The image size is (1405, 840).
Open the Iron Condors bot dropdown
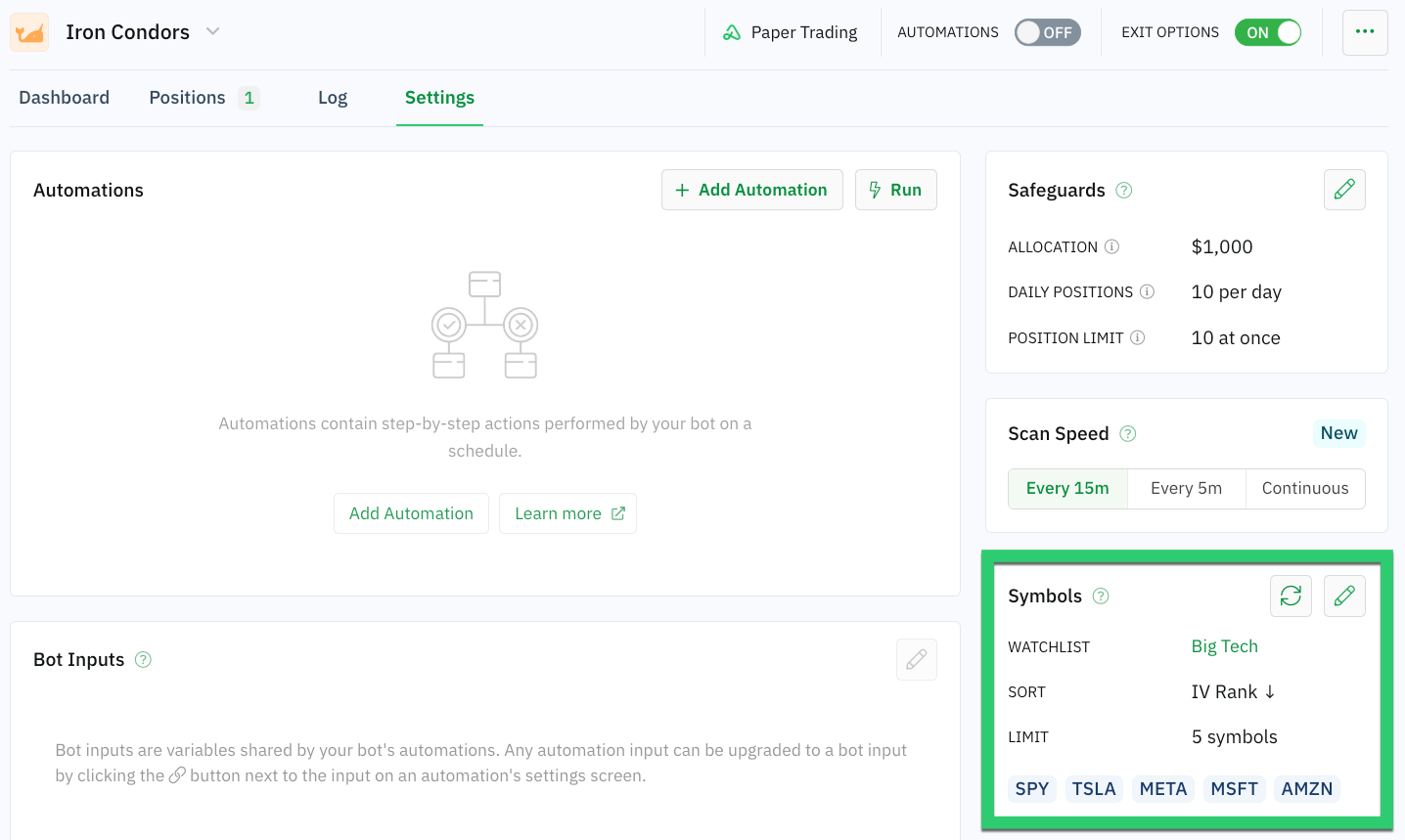tap(213, 31)
